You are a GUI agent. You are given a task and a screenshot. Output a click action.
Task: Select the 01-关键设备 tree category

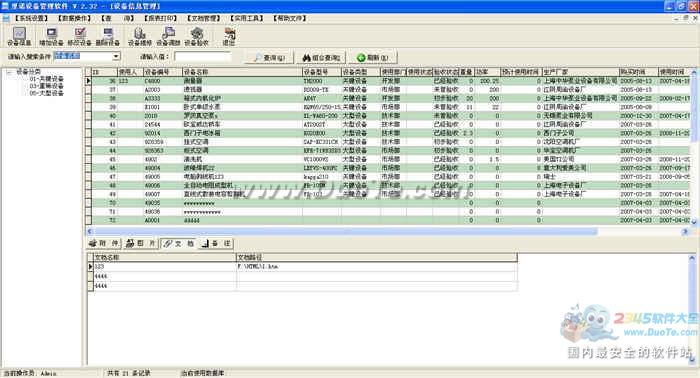tap(46, 79)
